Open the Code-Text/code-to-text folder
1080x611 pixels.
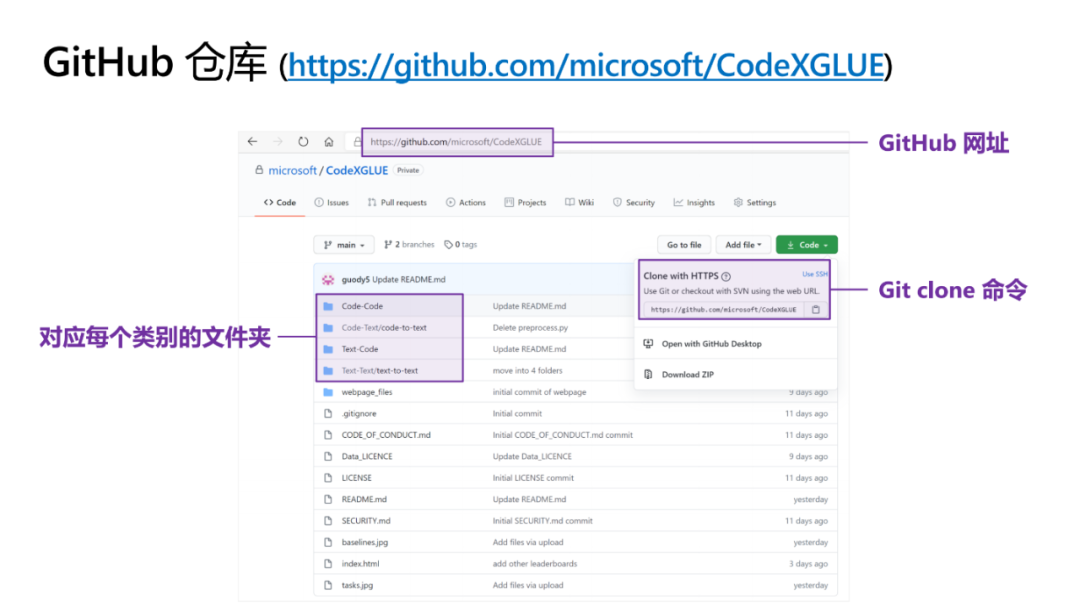pyautogui.click(x=384, y=328)
